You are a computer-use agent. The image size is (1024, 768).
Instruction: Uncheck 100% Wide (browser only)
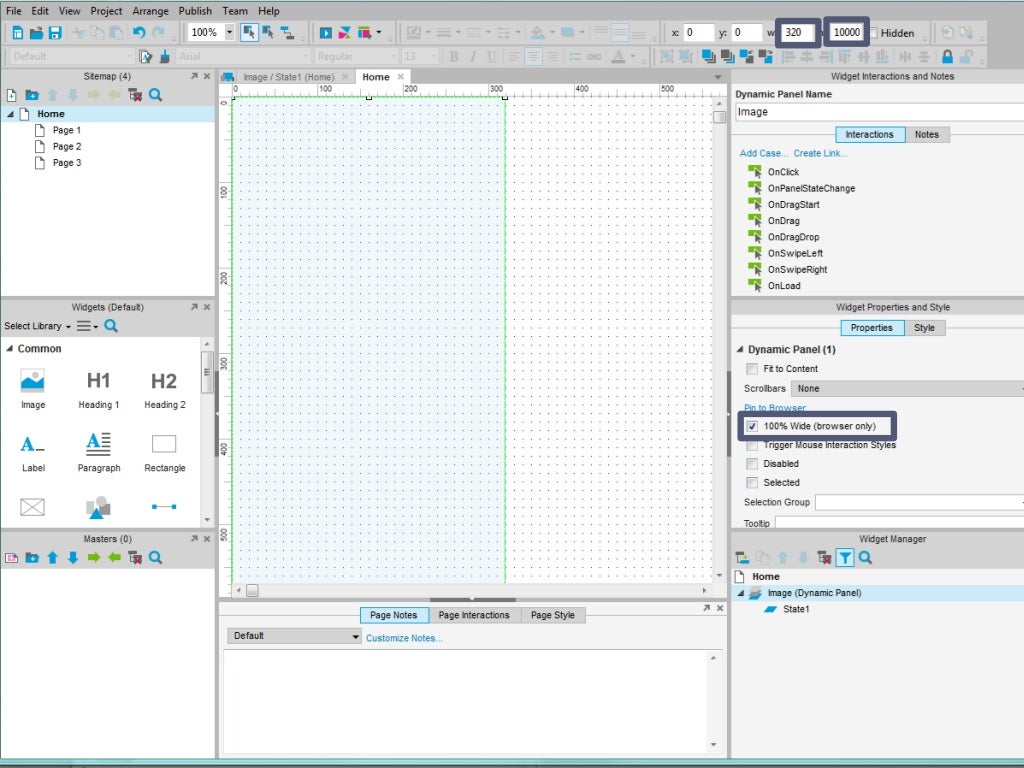(752, 426)
